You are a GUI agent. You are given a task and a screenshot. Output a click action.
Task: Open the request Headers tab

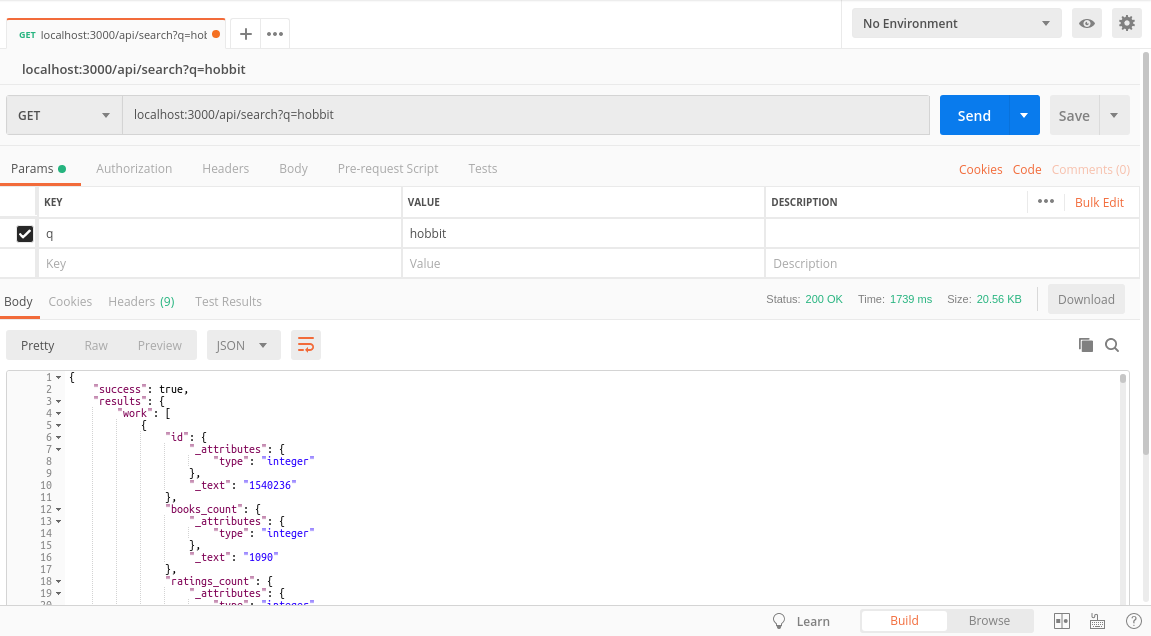(225, 168)
